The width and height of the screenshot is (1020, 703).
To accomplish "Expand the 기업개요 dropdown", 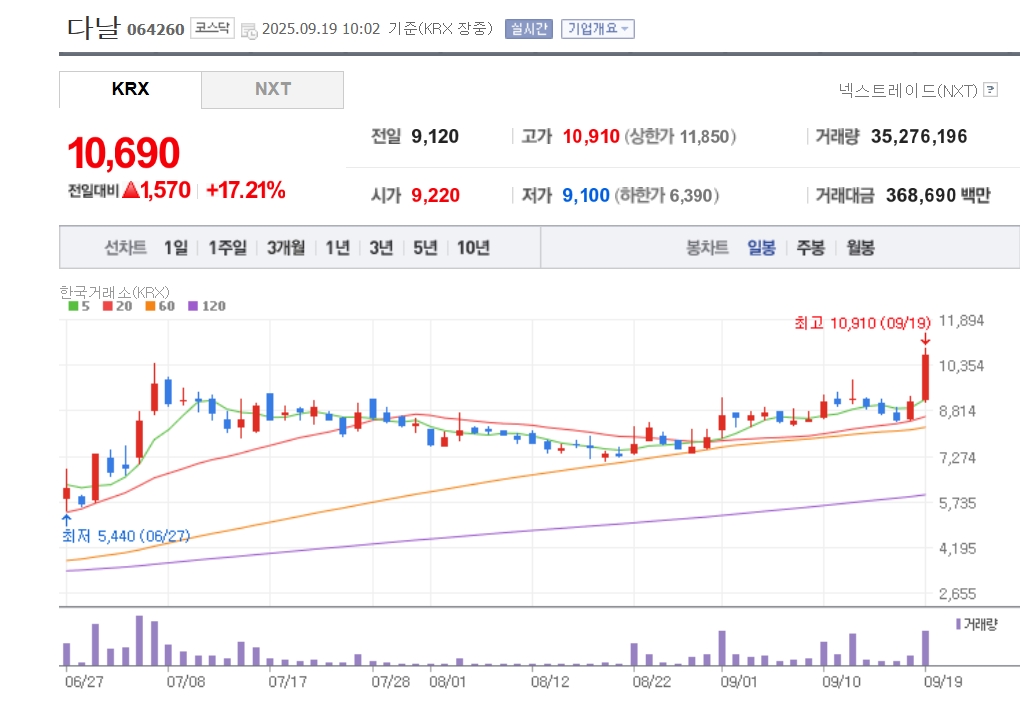I will pos(598,29).
